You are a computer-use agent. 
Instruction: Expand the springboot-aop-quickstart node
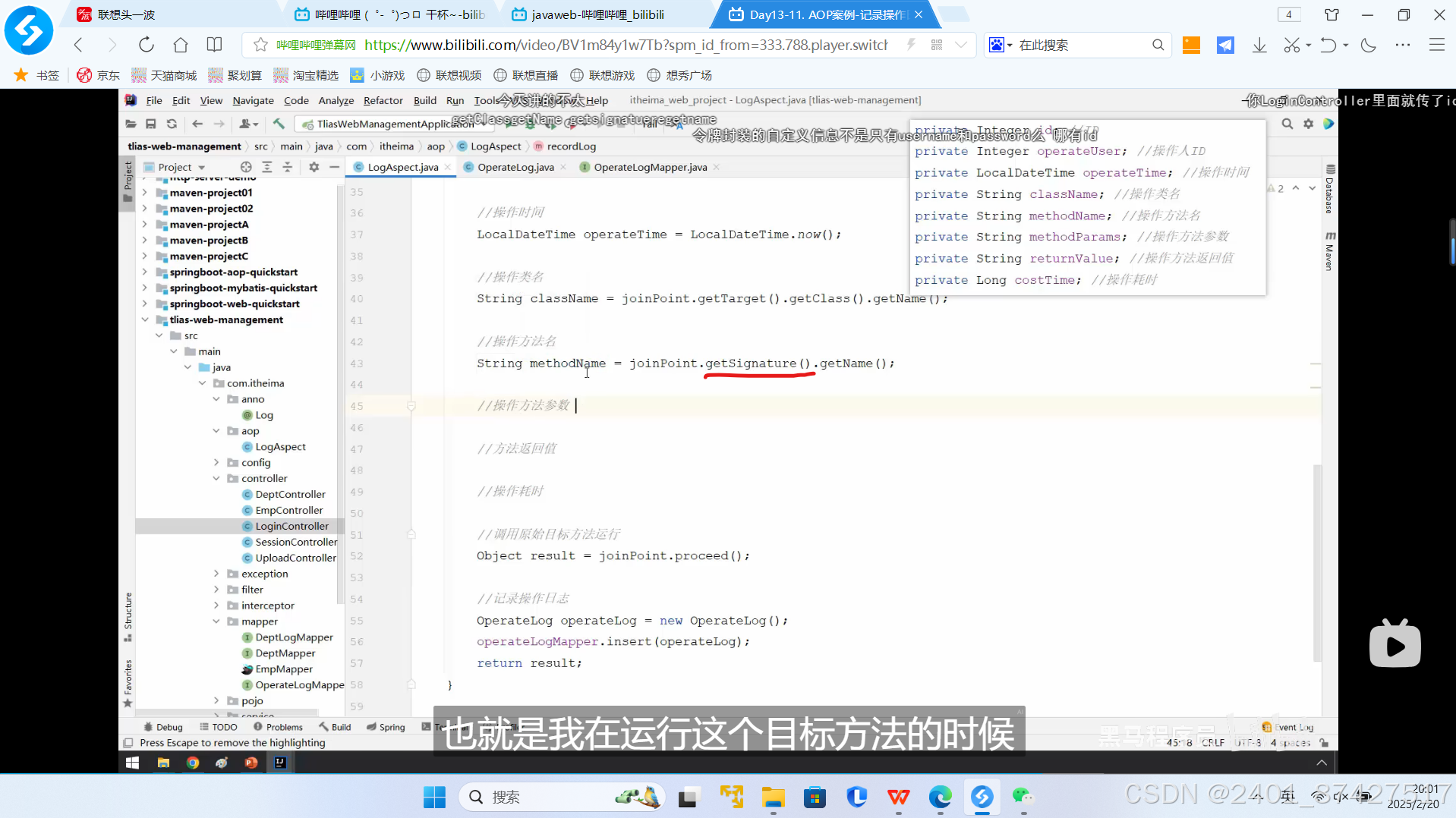click(x=145, y=272)
